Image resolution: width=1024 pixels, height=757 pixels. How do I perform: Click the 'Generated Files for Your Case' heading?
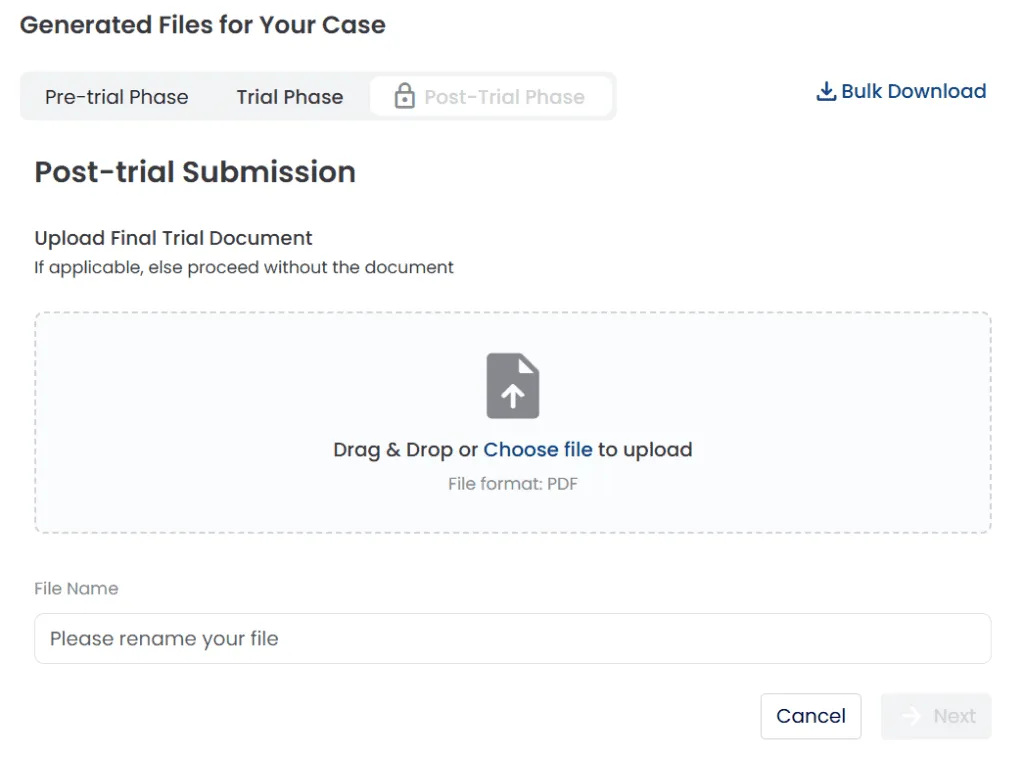[202, 25]
